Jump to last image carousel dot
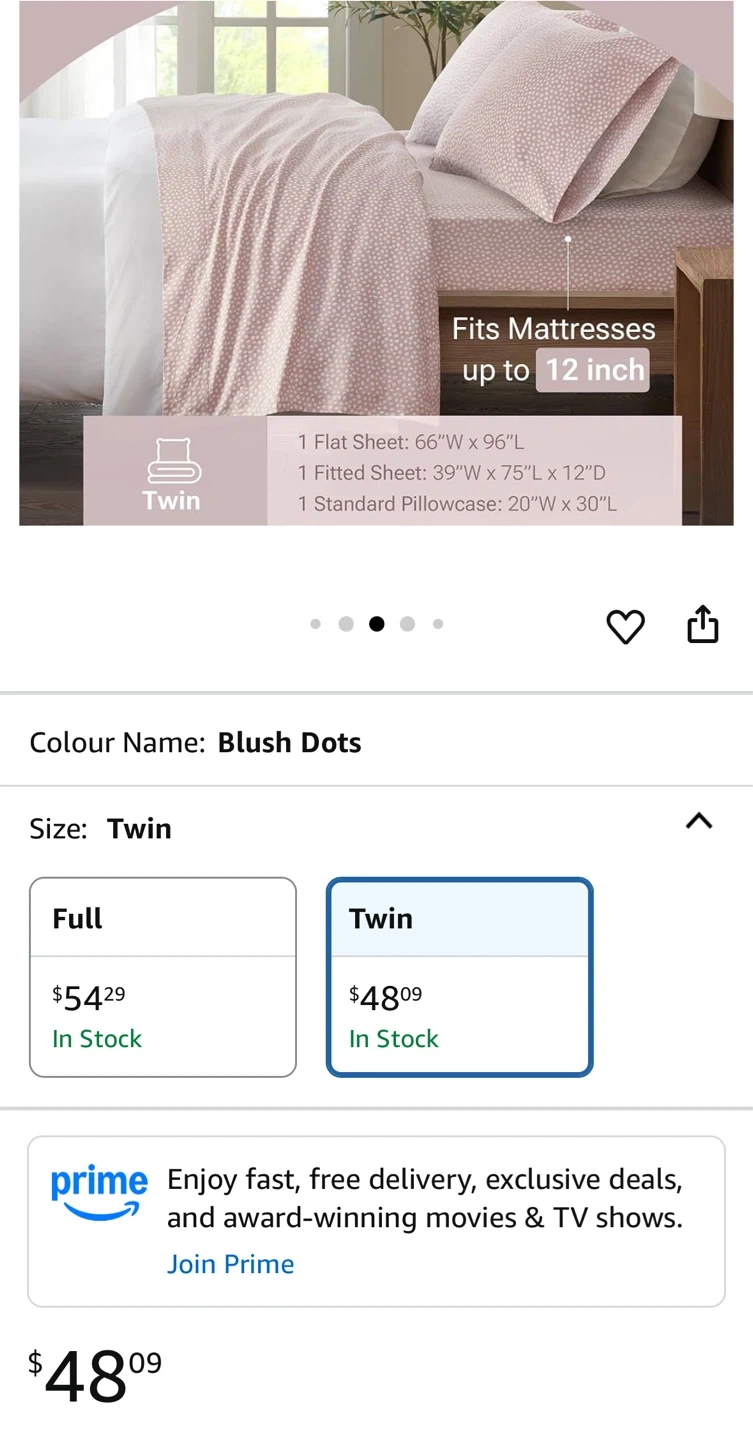This screenshot has height=1440, width=753. (x=438, y=624)
